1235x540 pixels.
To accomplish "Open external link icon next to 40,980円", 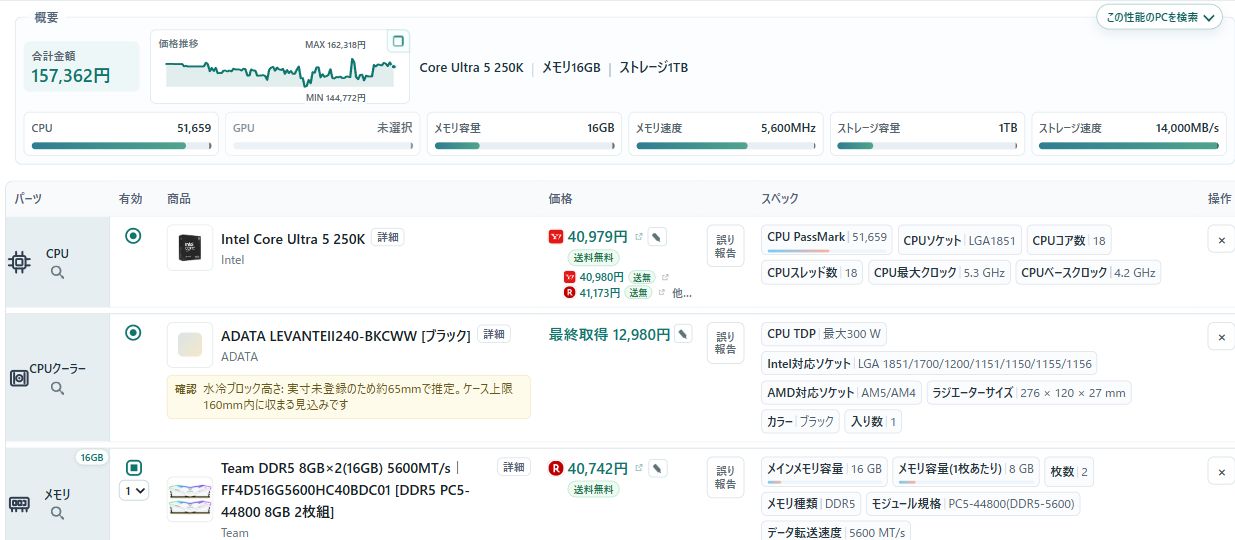I will [x=664, y=277].
